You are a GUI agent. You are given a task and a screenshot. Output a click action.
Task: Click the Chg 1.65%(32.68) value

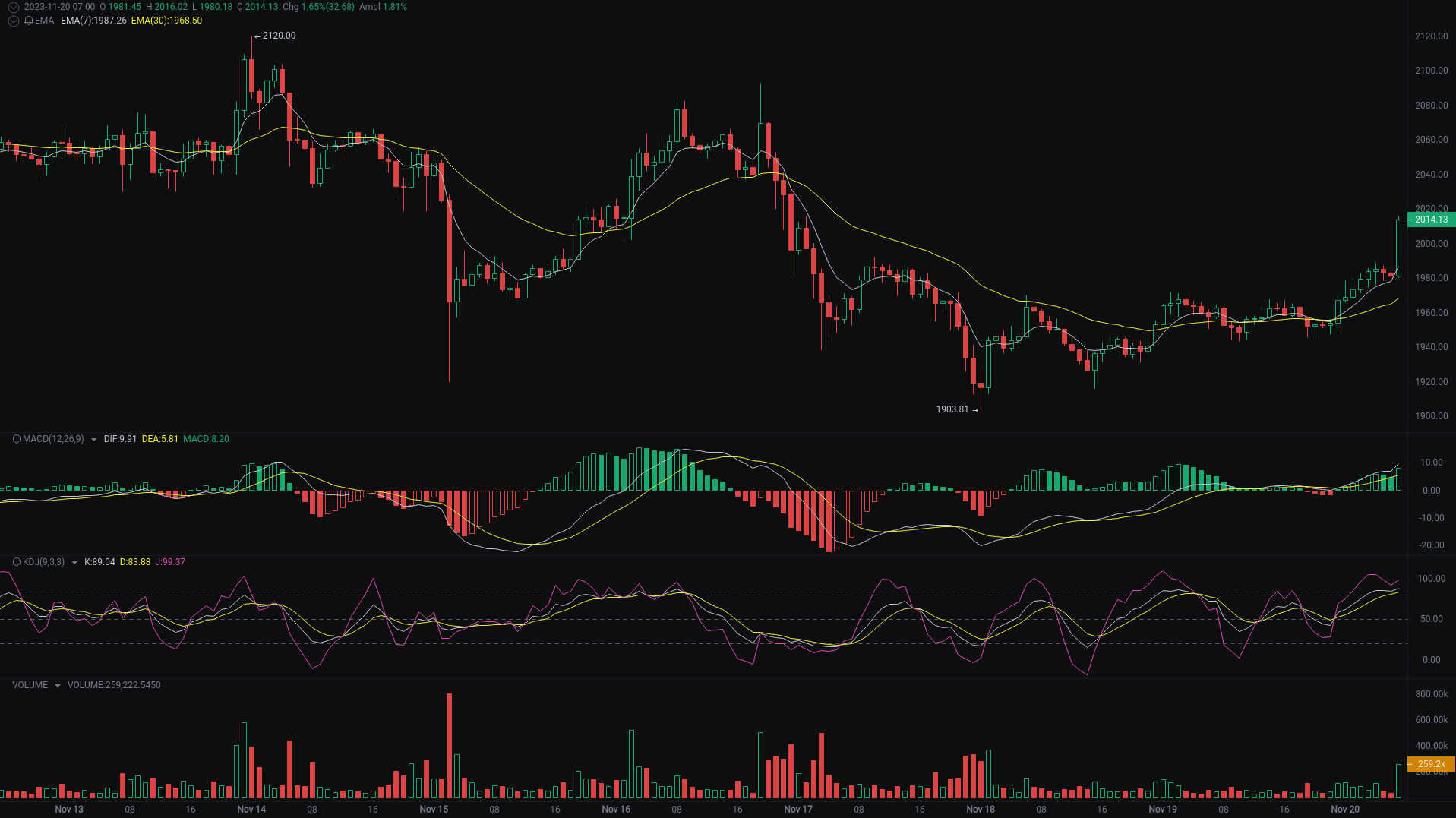[318, 7]
